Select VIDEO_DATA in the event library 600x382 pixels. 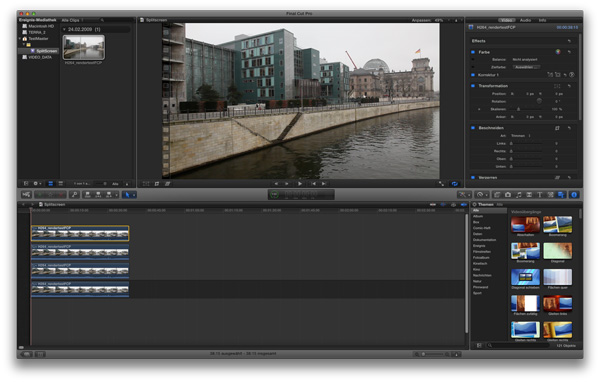pos(37,57)
